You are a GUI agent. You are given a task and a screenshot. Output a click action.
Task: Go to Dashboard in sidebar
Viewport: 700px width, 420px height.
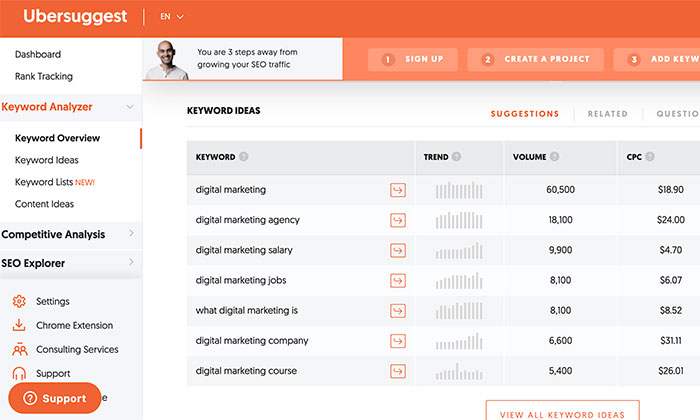[38, 54]
